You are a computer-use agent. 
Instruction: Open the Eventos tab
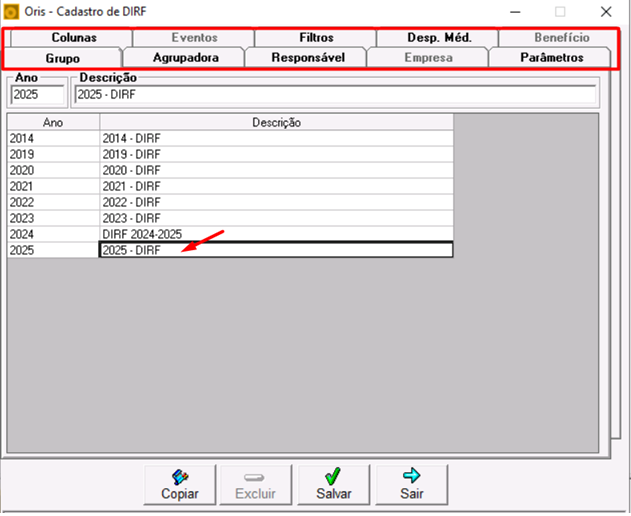194,38
